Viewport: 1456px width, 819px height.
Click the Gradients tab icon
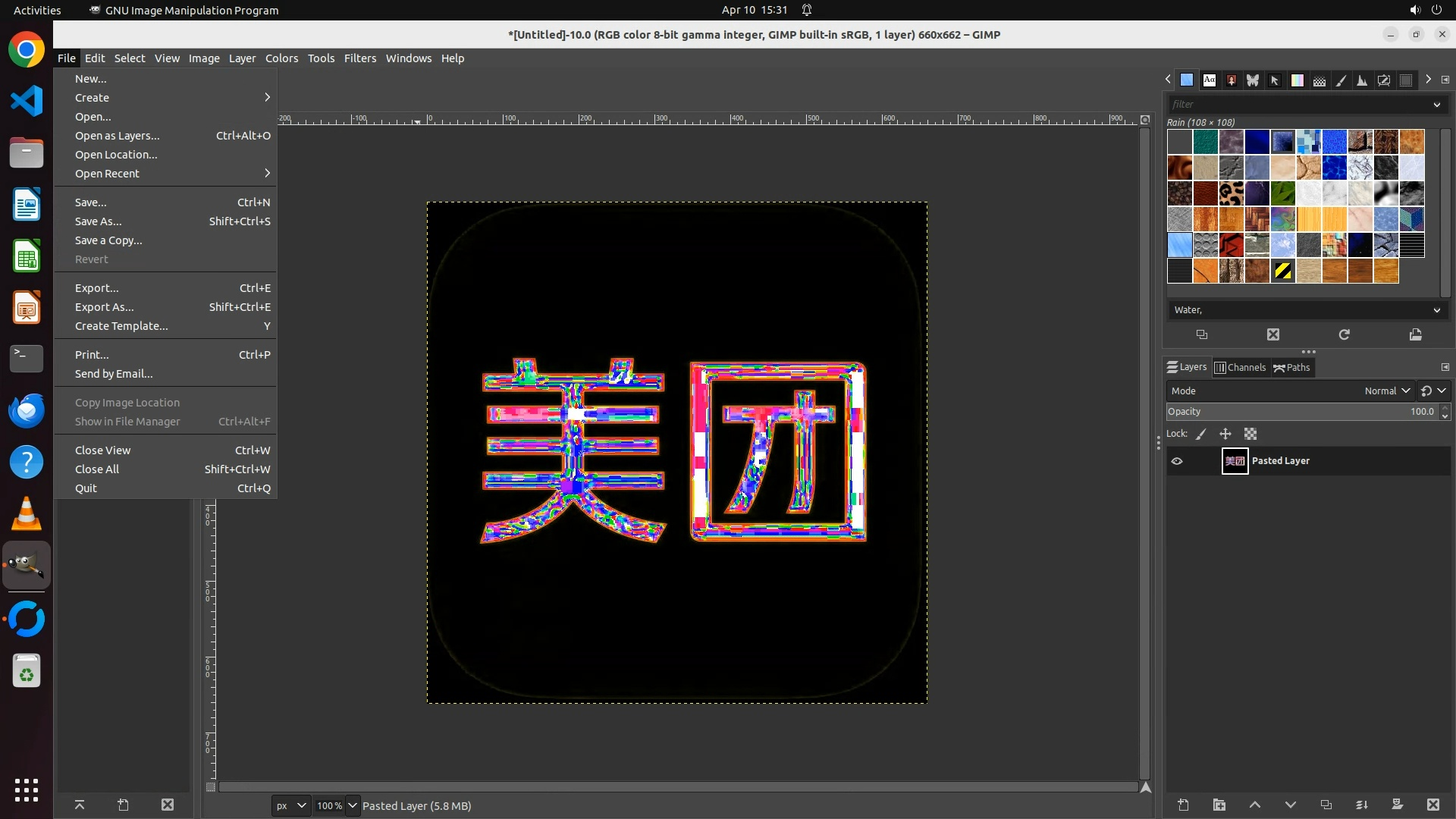1298,80
